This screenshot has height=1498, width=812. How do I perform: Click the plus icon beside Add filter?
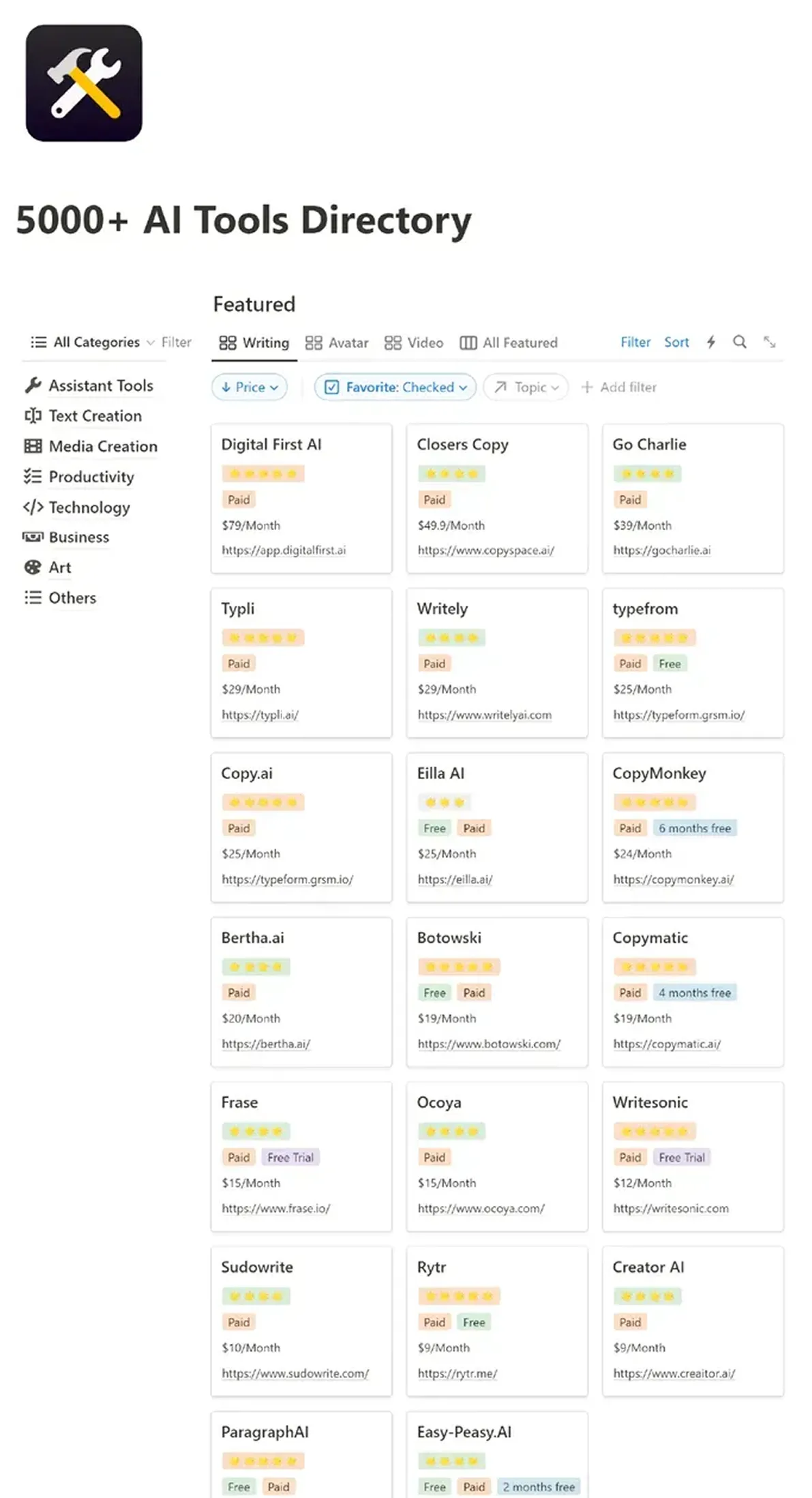586,387
